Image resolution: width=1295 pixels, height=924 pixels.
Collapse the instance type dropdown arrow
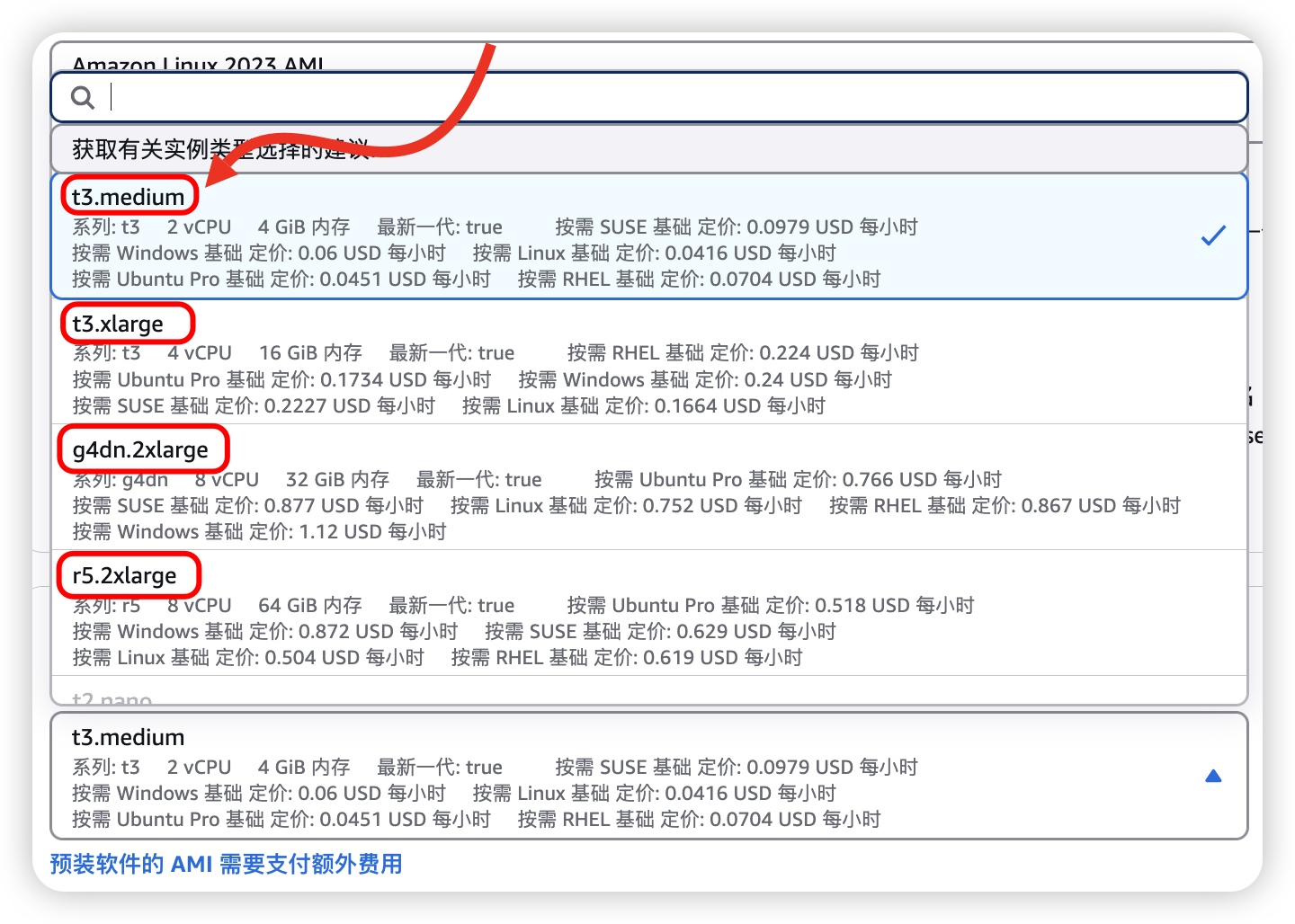click(x=1213, y=776)
